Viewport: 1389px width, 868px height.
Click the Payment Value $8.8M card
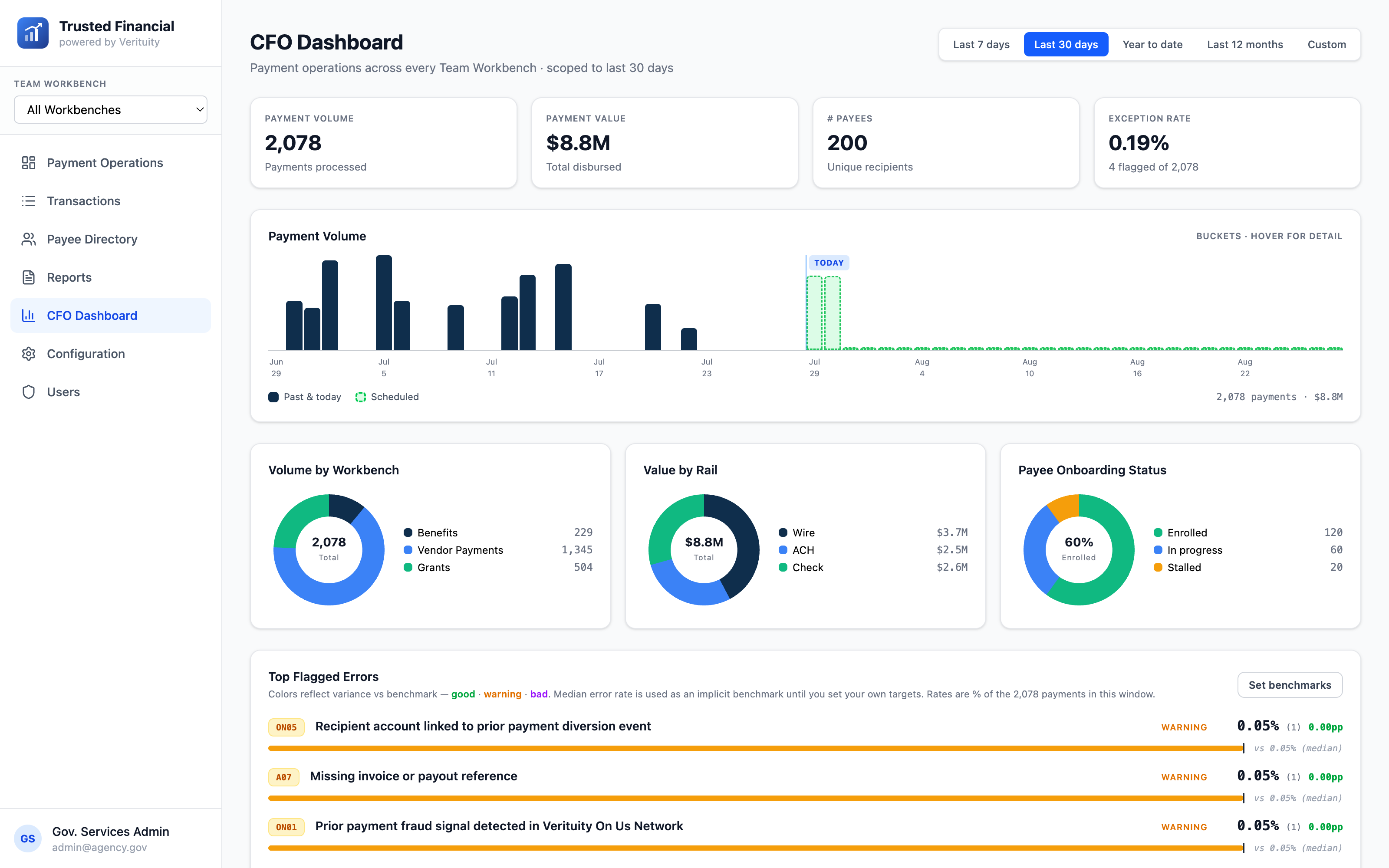pyautogui.click(x=665, y=142)
